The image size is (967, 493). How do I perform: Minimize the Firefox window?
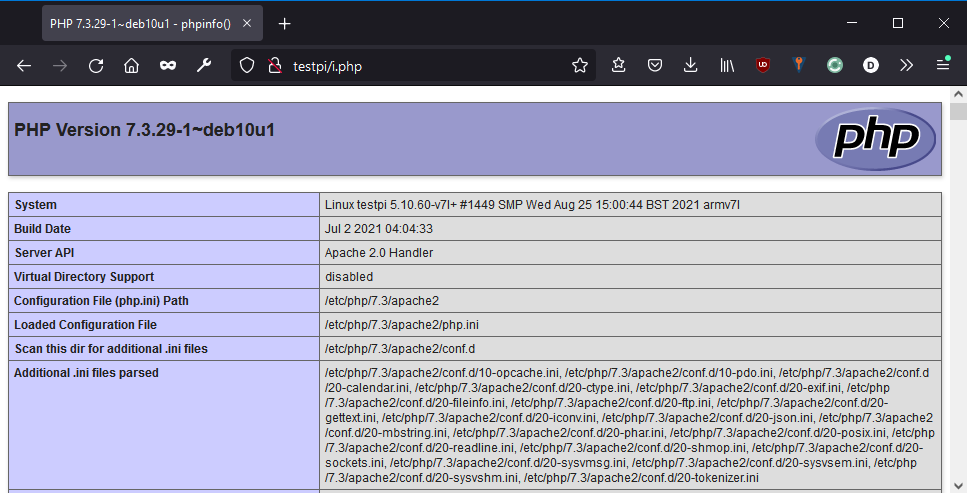click(852, 23)
